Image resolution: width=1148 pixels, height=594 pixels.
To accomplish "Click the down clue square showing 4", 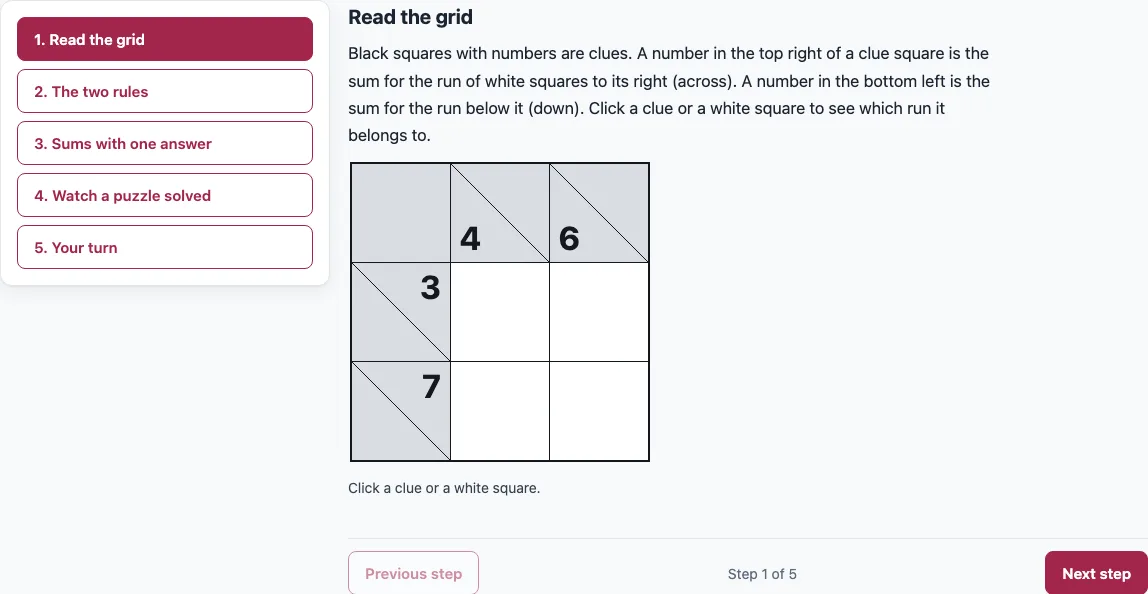I will (x=500, y=212).
